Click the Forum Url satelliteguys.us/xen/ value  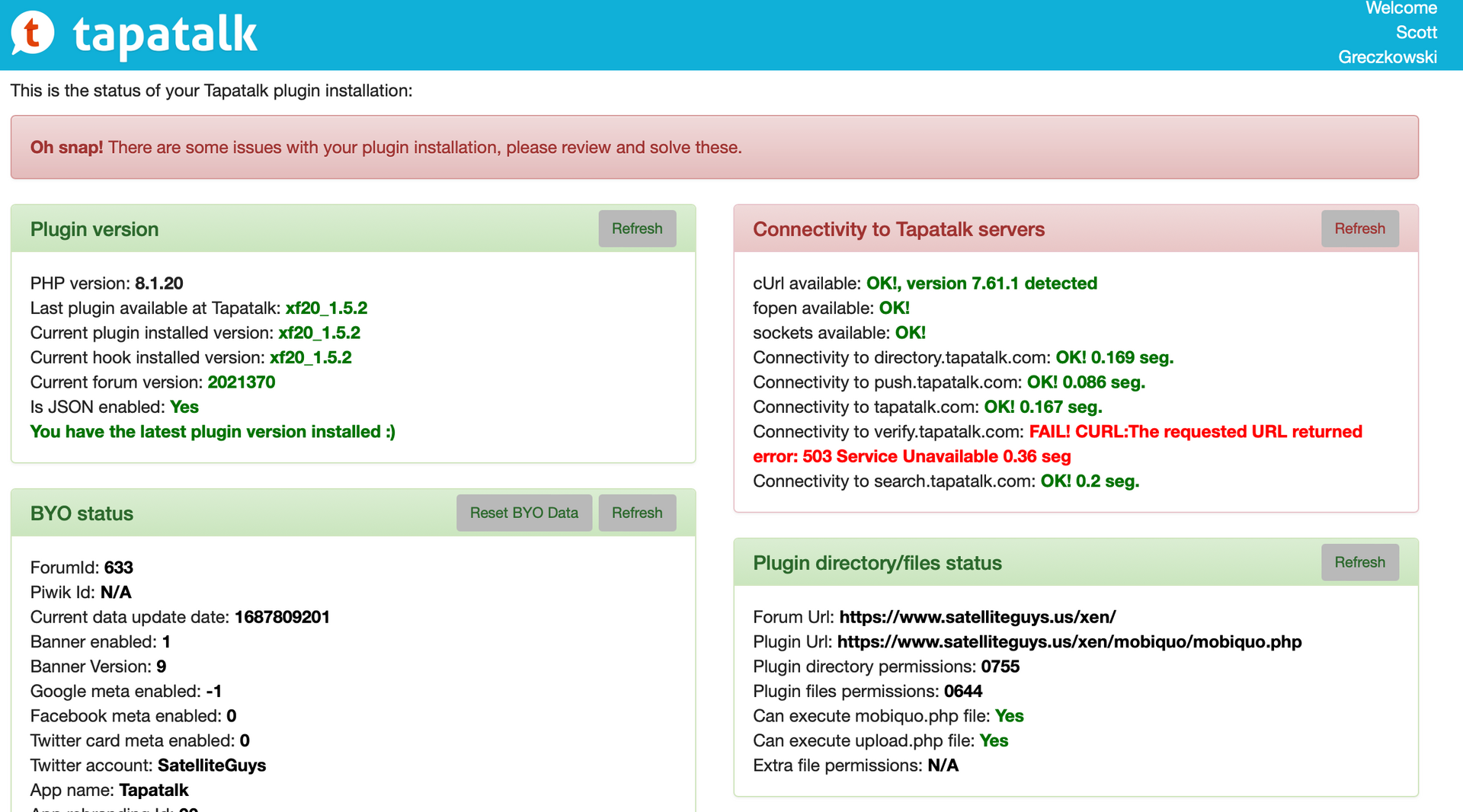tap(978, 617)
